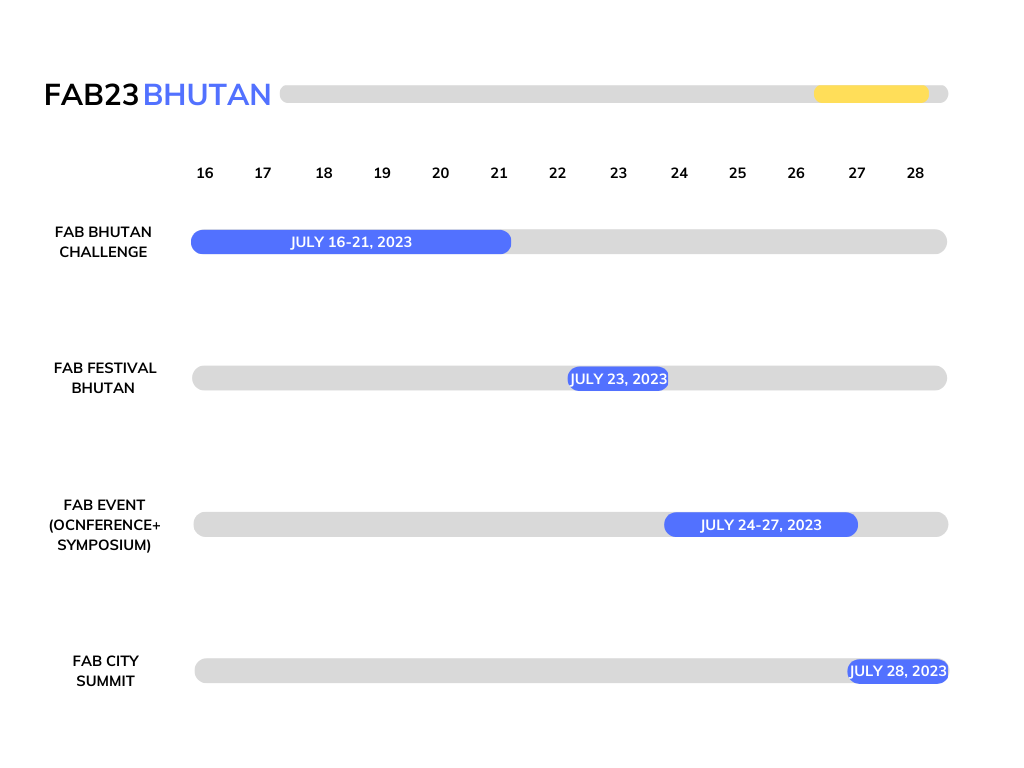Screen dimensions: 1024x768
Task: Select the FAB BHUTAN CHALLENGE label
Action: tap(103, 242)
